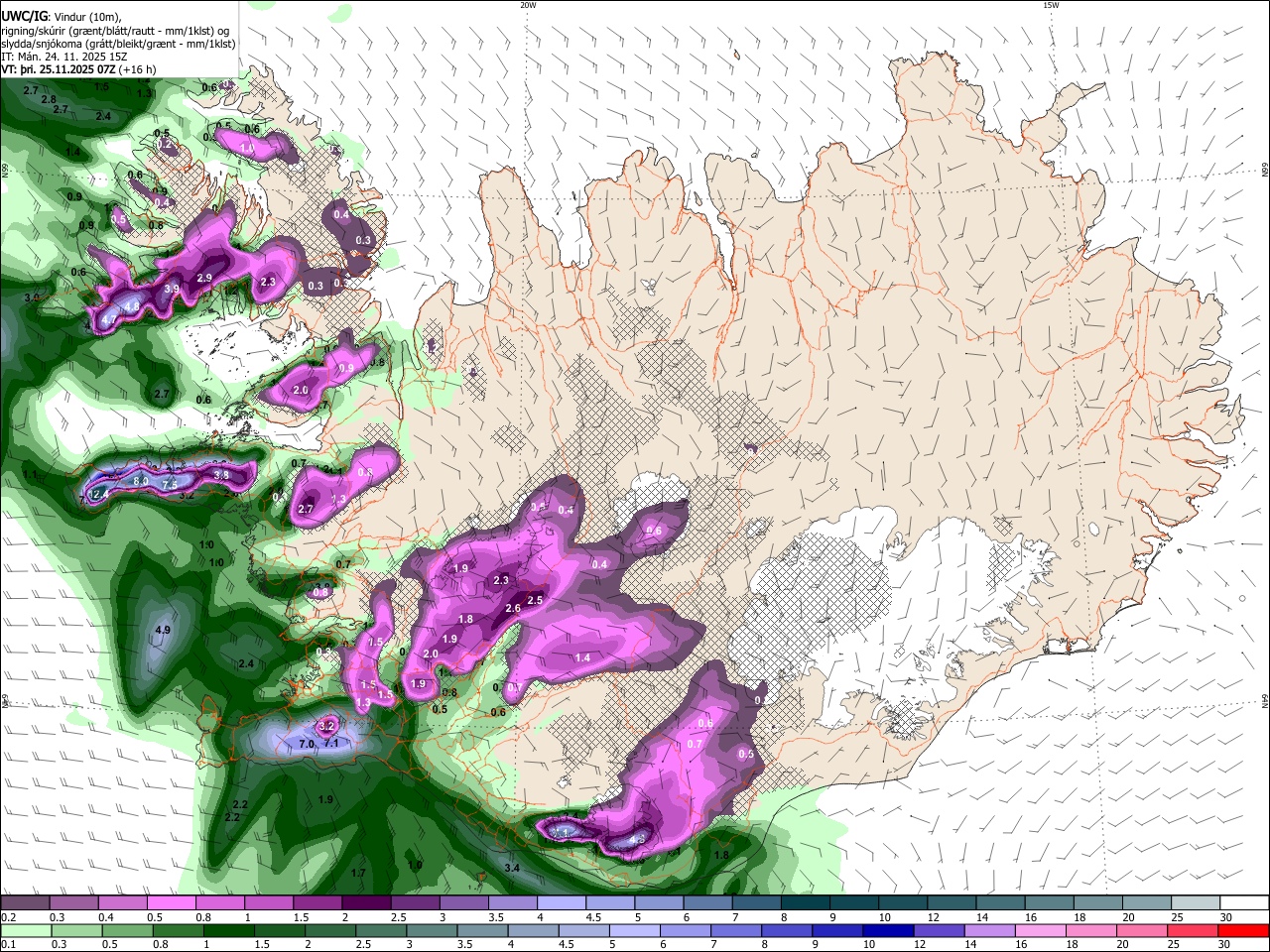Viewport: 1270px width, 952px height.
Task: Click the 2.9 snow value in the Westfjords
Action: (204, 278)
